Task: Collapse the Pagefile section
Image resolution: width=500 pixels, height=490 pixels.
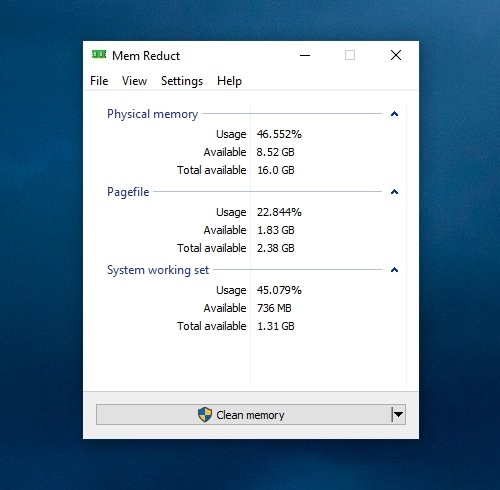Action: (394, 192)
